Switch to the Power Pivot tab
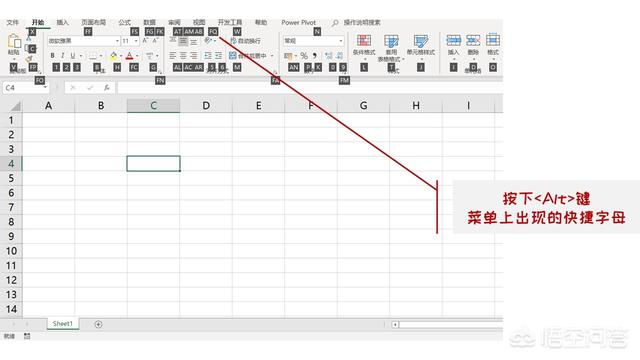The height and width of the screenshot is (360, 640). 299,22
